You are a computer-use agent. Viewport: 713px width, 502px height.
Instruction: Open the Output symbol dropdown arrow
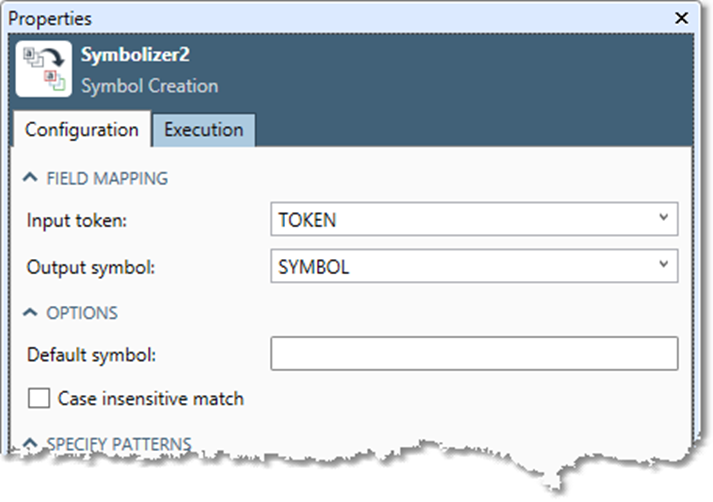coord(663,266)
